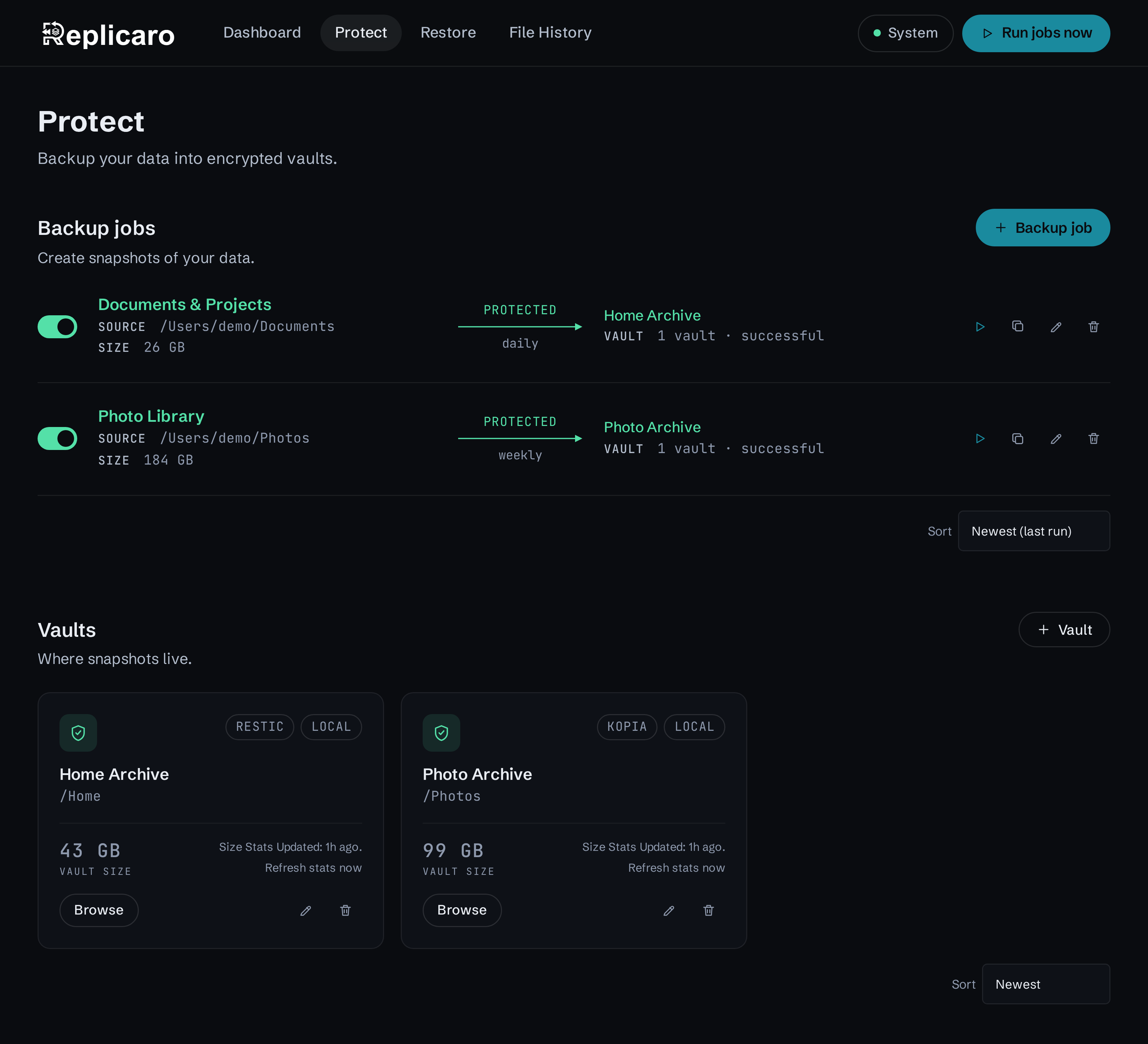Screen dimensions: 1148x1044
Task: Delete the Home Archive vault card
Action: click(345, 910)
